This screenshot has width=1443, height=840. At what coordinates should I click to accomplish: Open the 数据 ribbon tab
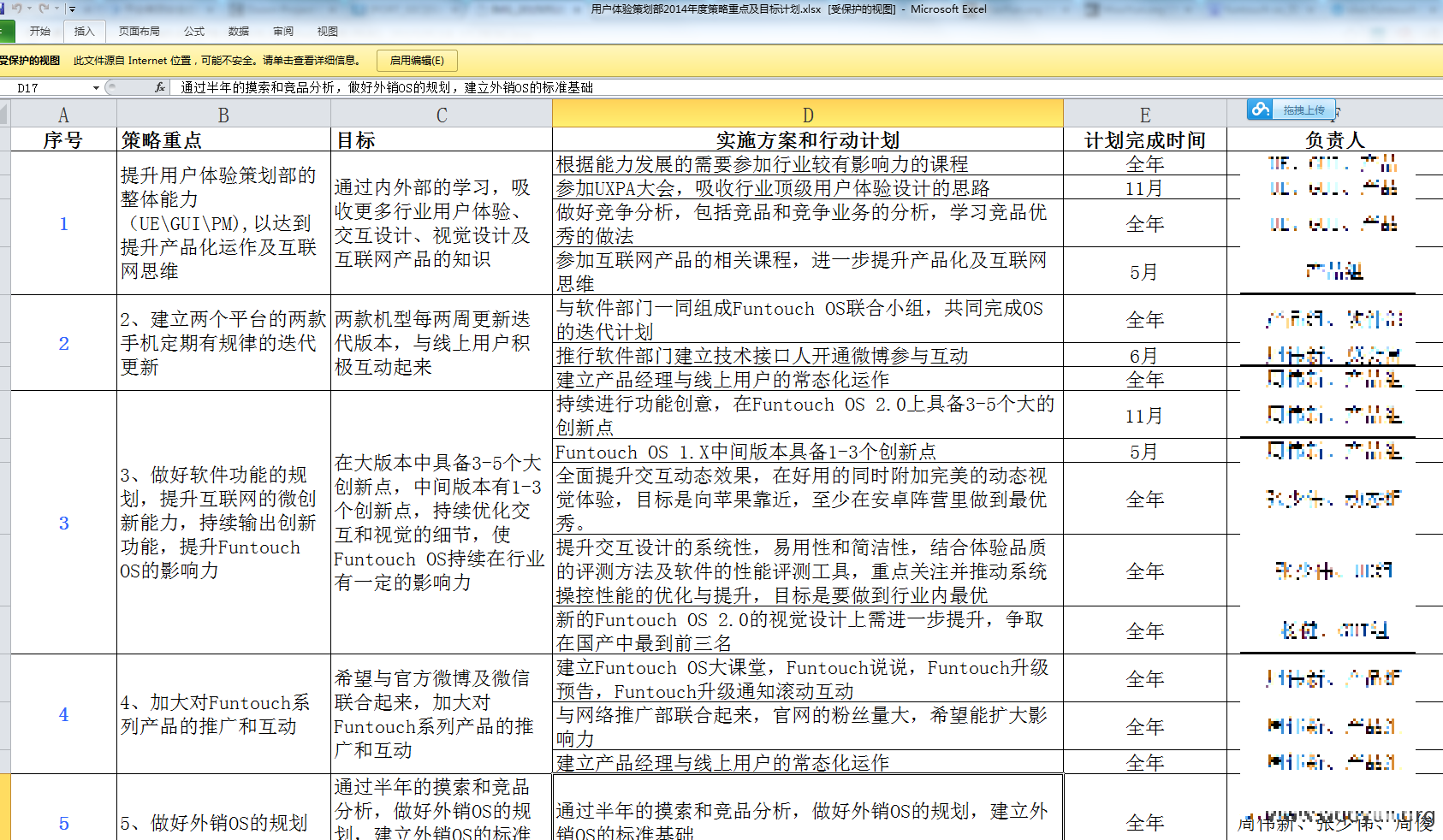[x=239, y=32]
